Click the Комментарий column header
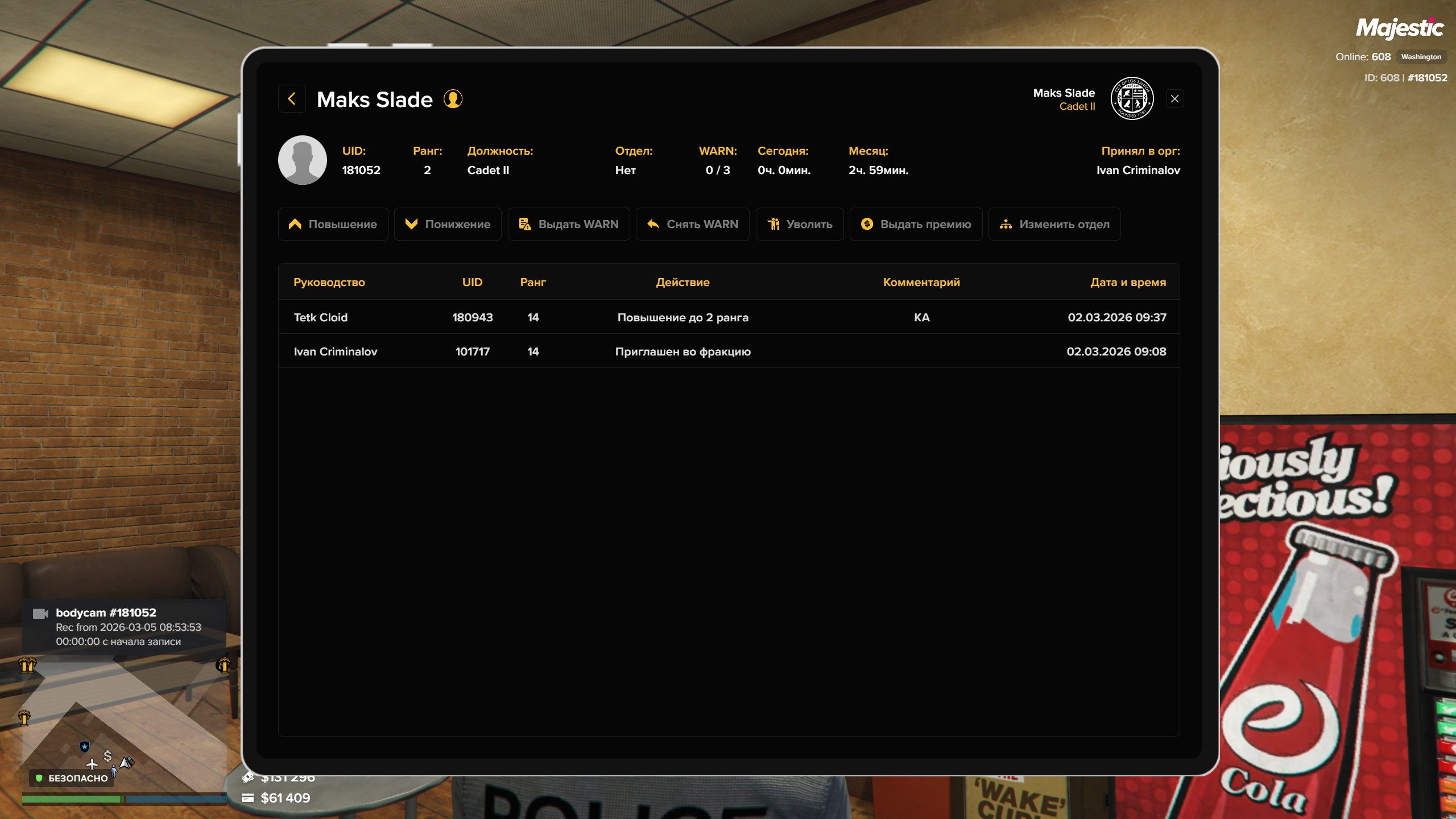 point(921,282)
